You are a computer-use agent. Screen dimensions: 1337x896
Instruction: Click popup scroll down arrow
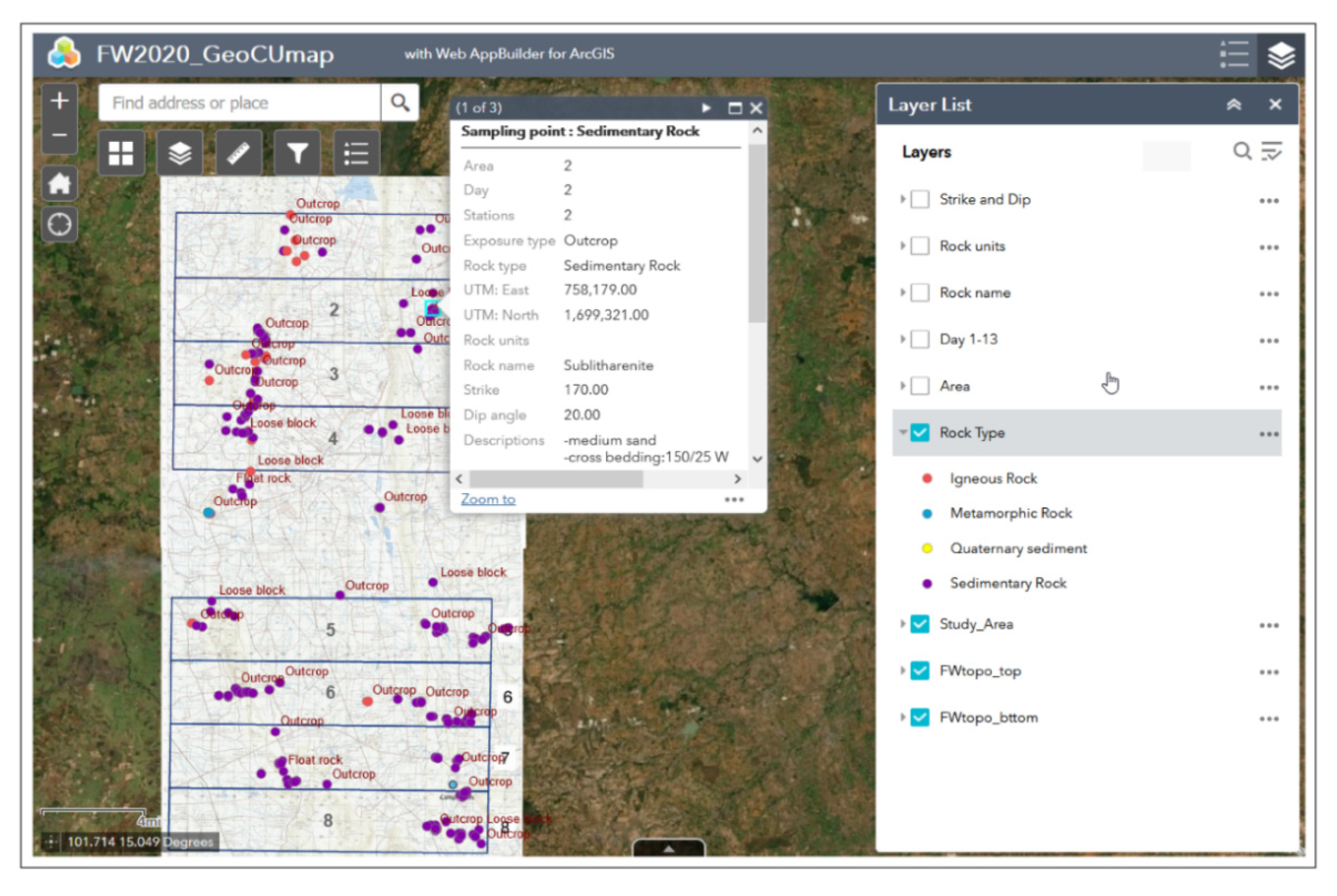(x=758, y=459)
